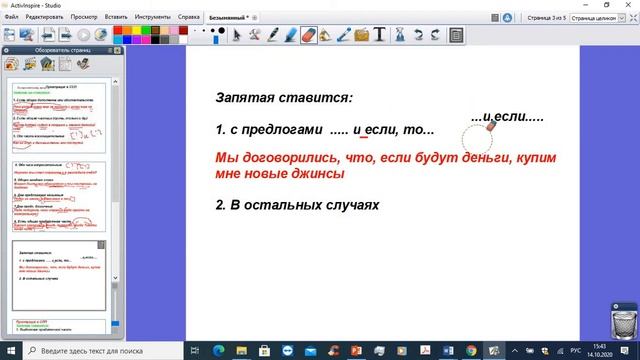Start the ExpressPoll voting icon
The width and height of the screenshot is (640, 360).
click(84, 35)
